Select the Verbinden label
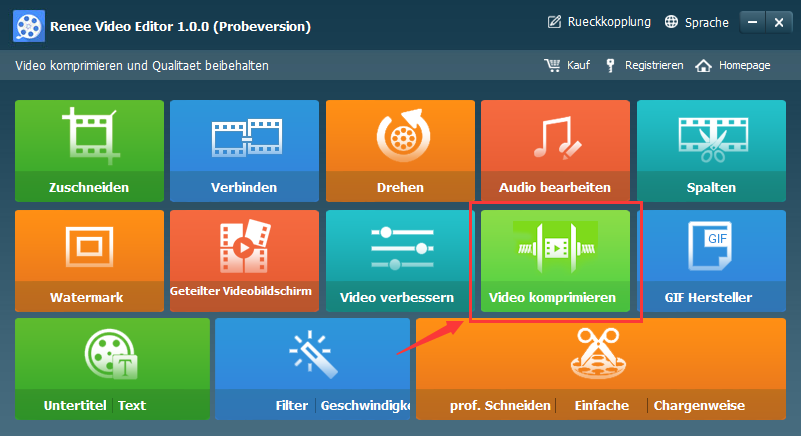Screen dimensions: 801x436 pos(244,188)
